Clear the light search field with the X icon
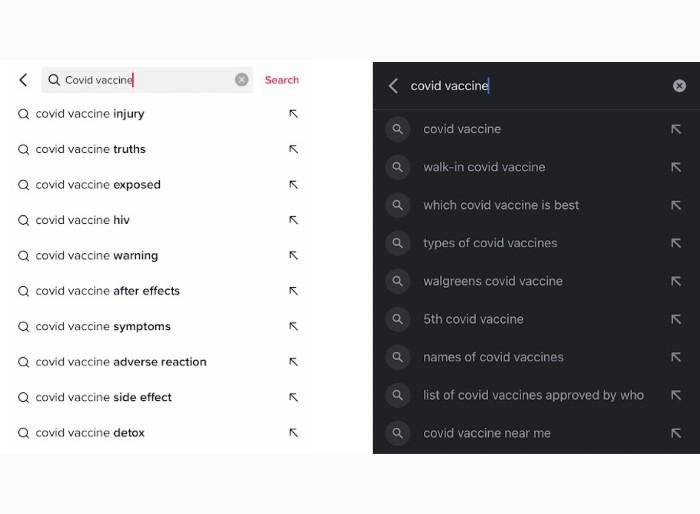 [x=242, y=79]
